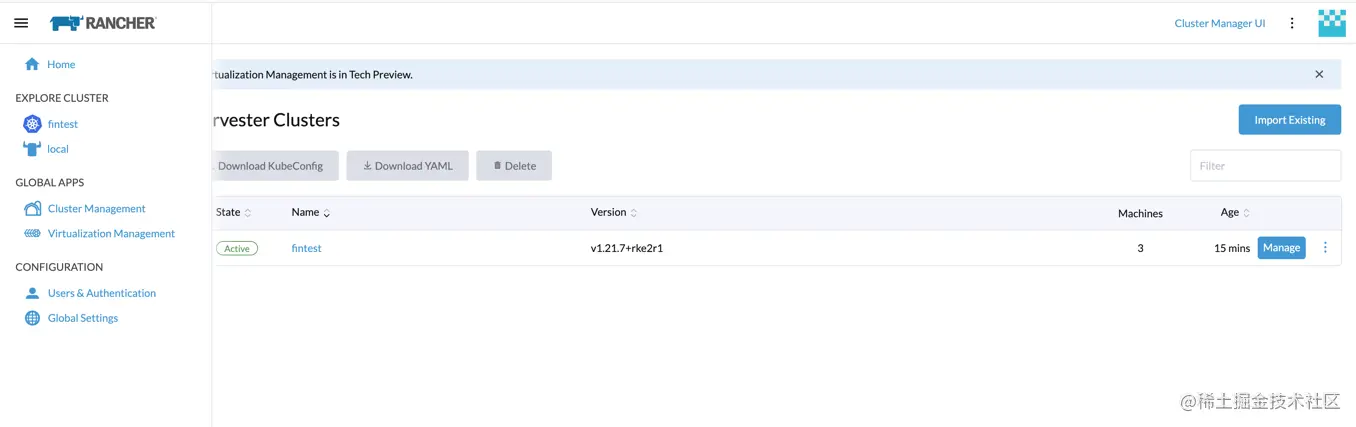1356x427 pixels.
Task: Open the Home page icon
Action: click(32, 64)
